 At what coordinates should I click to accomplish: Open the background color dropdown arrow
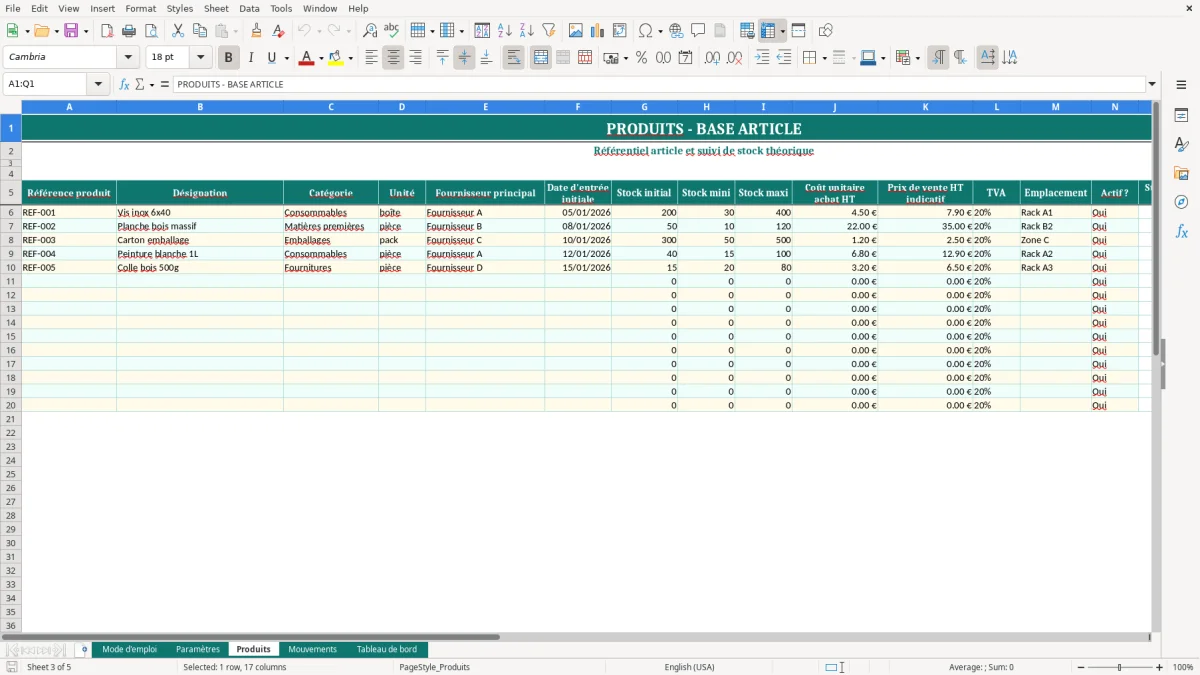[x=350, y=58]
